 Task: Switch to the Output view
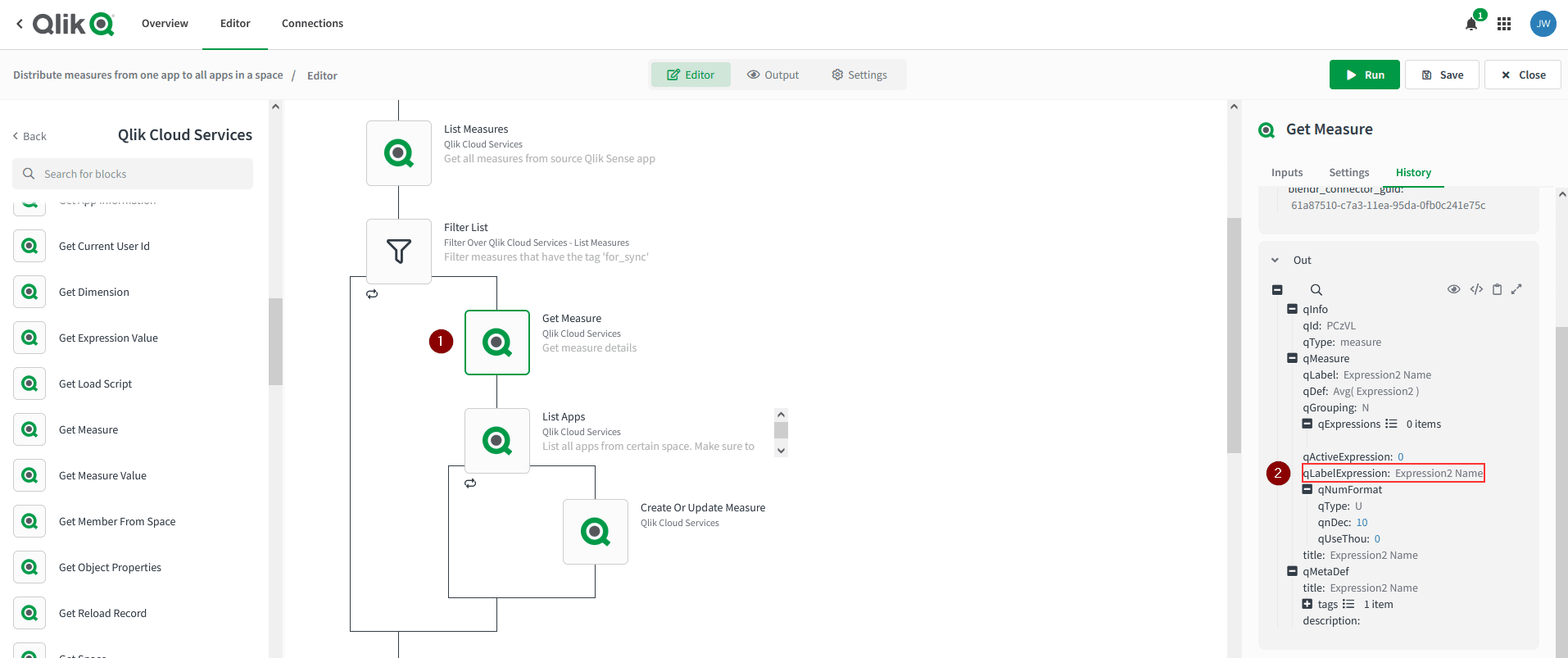pyautogui.click(x=773, y=75)
